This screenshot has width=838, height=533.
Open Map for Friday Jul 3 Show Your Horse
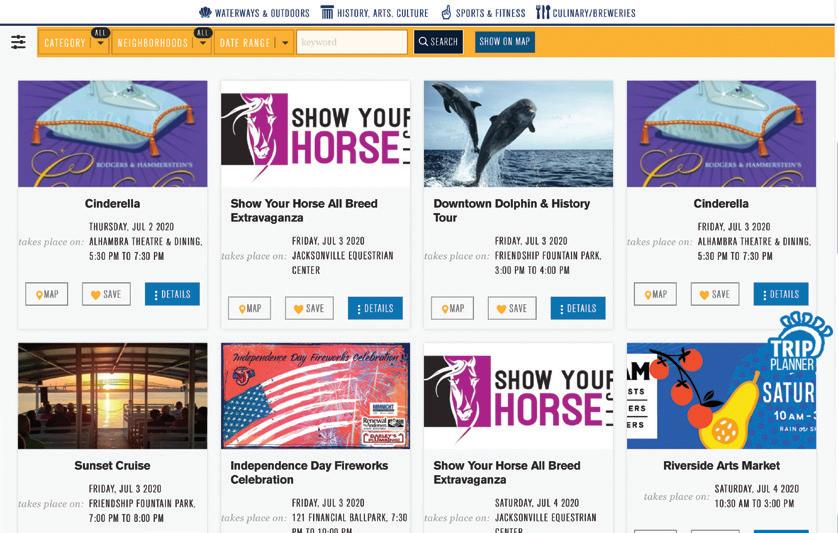click(x=249, y=308)
